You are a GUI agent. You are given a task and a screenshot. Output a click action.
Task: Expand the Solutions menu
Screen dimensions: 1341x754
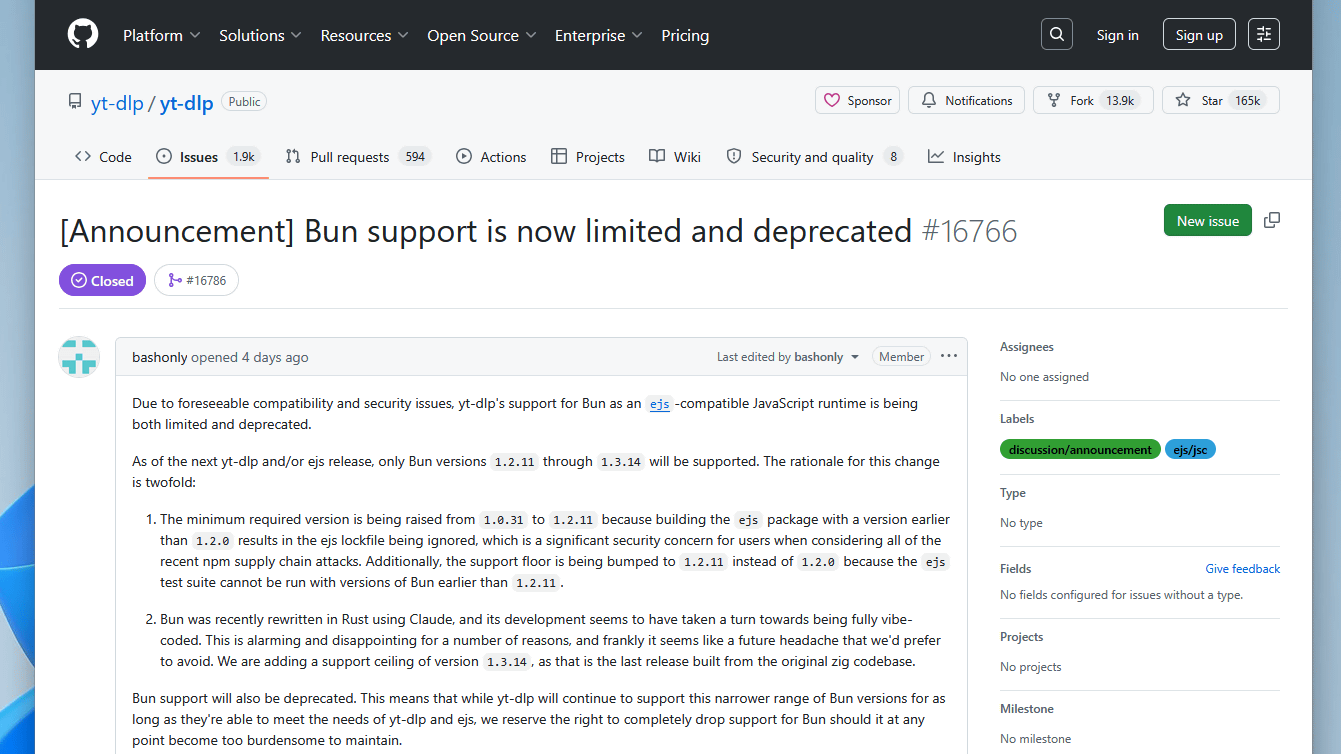coord(260,35)
